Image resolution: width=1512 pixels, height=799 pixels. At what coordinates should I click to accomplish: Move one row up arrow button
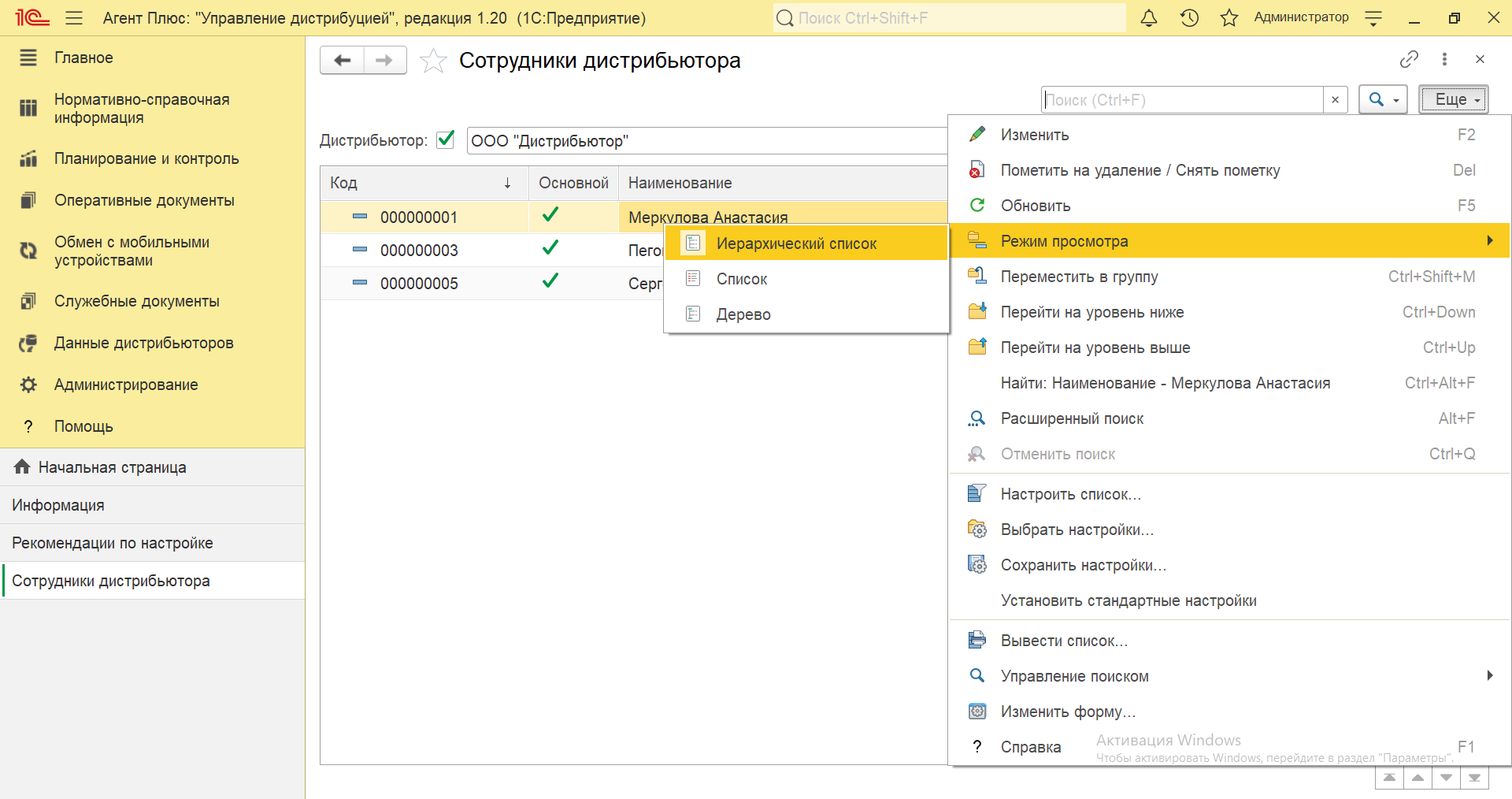[1417, 778]
